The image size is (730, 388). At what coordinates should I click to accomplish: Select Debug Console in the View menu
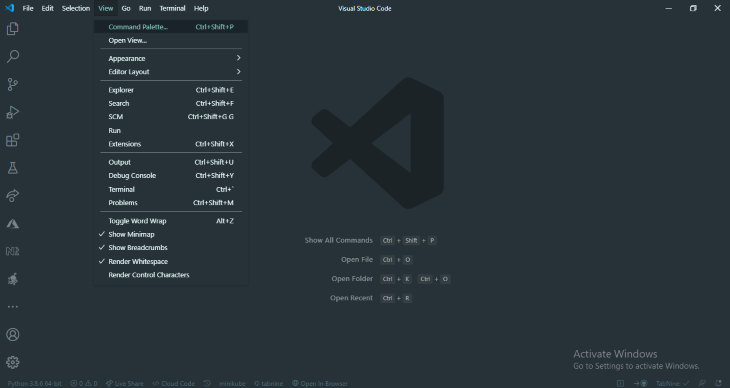click(171, 176)
